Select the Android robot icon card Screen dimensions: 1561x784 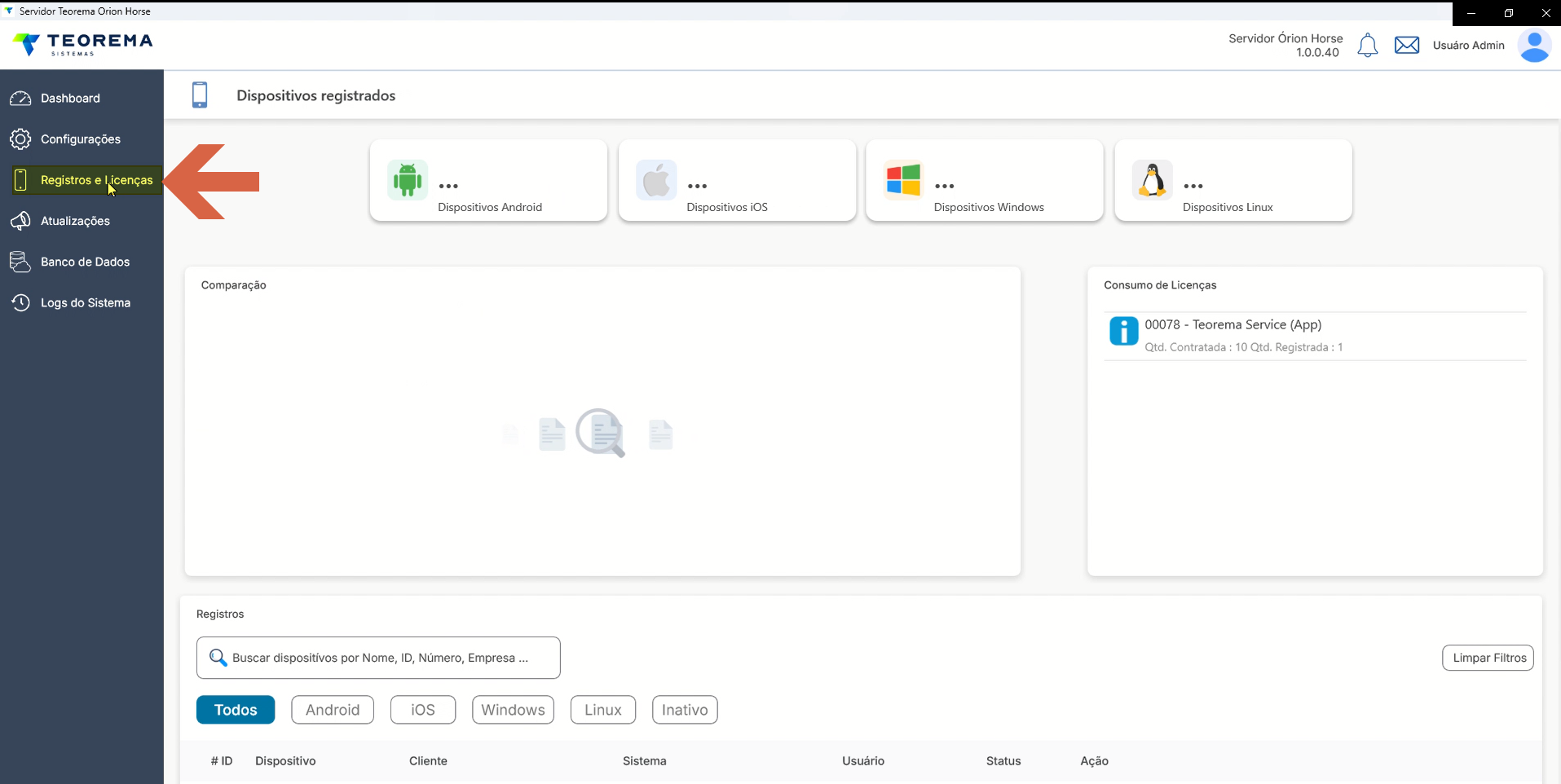tap(408, 180)
